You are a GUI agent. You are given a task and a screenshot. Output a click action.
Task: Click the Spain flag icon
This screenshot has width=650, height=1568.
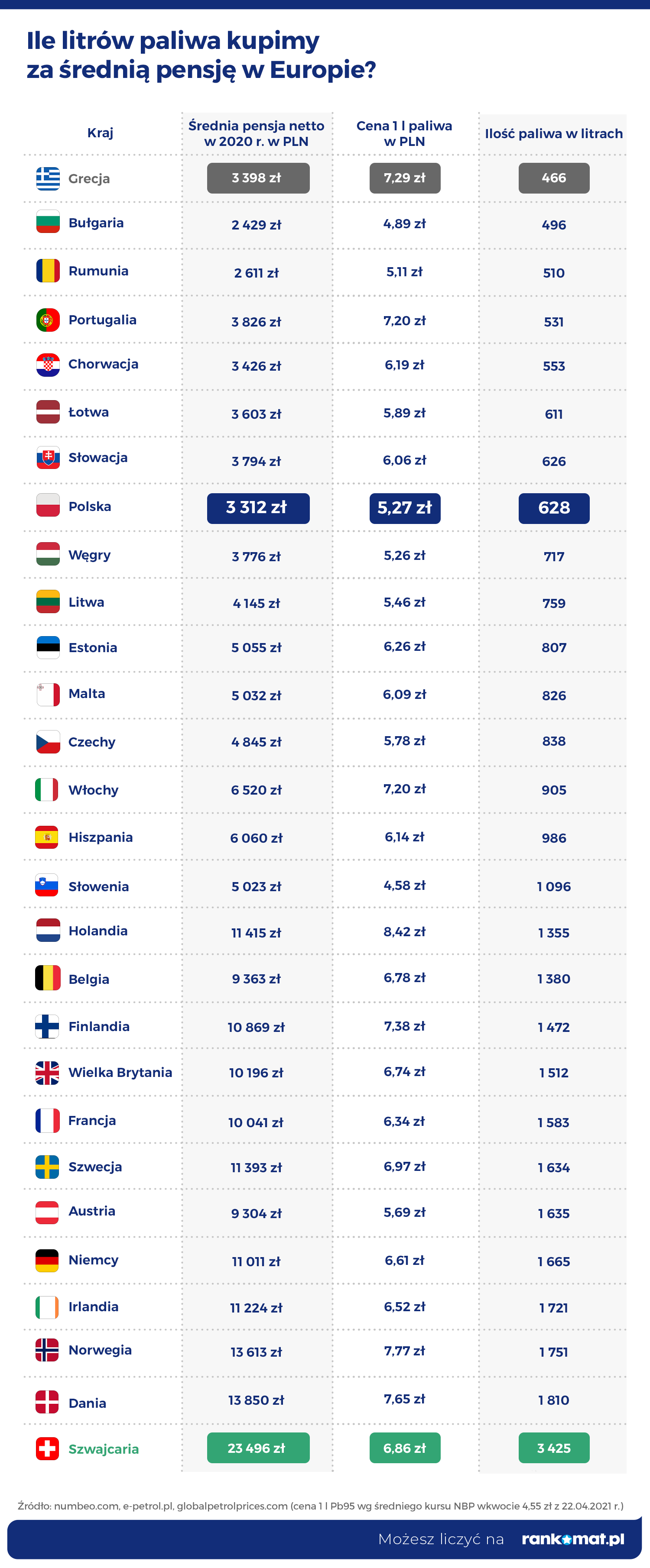click(x=48, y=837)
